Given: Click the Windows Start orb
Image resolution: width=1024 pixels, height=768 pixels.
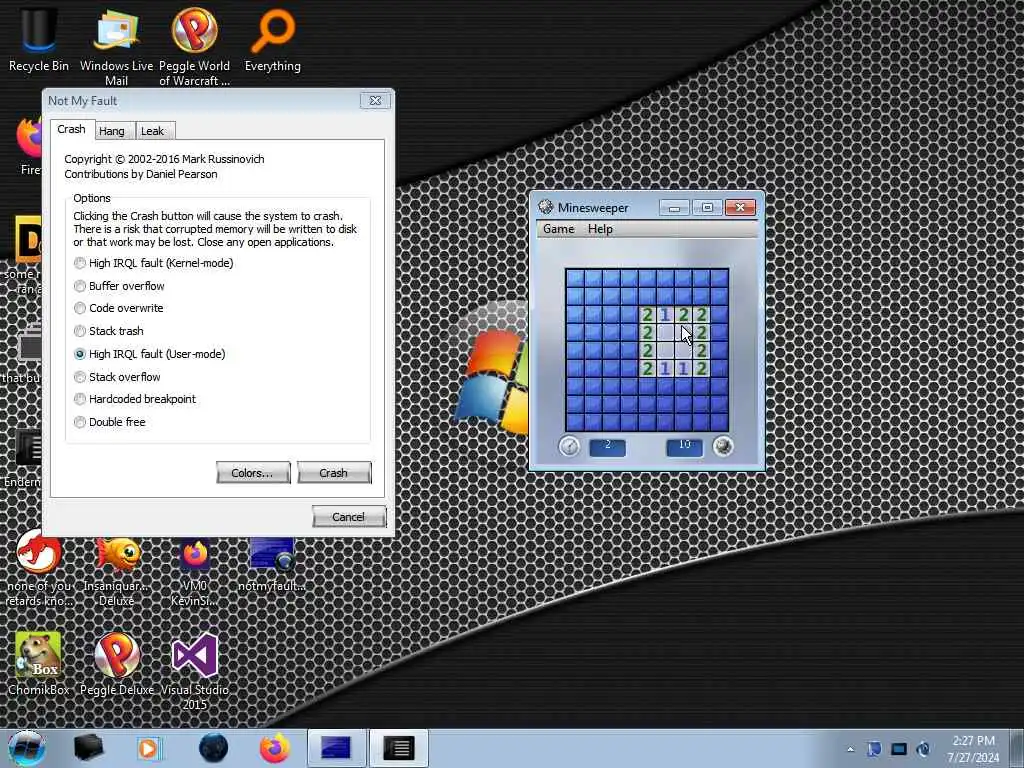Looking at the screenshot, I should [26, 748].
